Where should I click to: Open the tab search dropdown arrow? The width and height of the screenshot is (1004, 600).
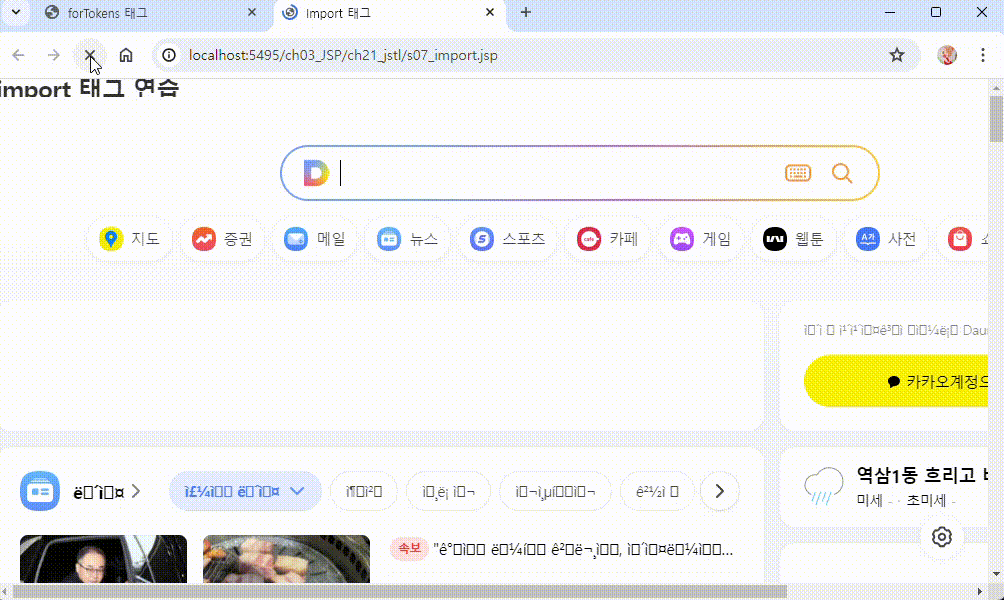pyautogui.click(x=16, y=12)
